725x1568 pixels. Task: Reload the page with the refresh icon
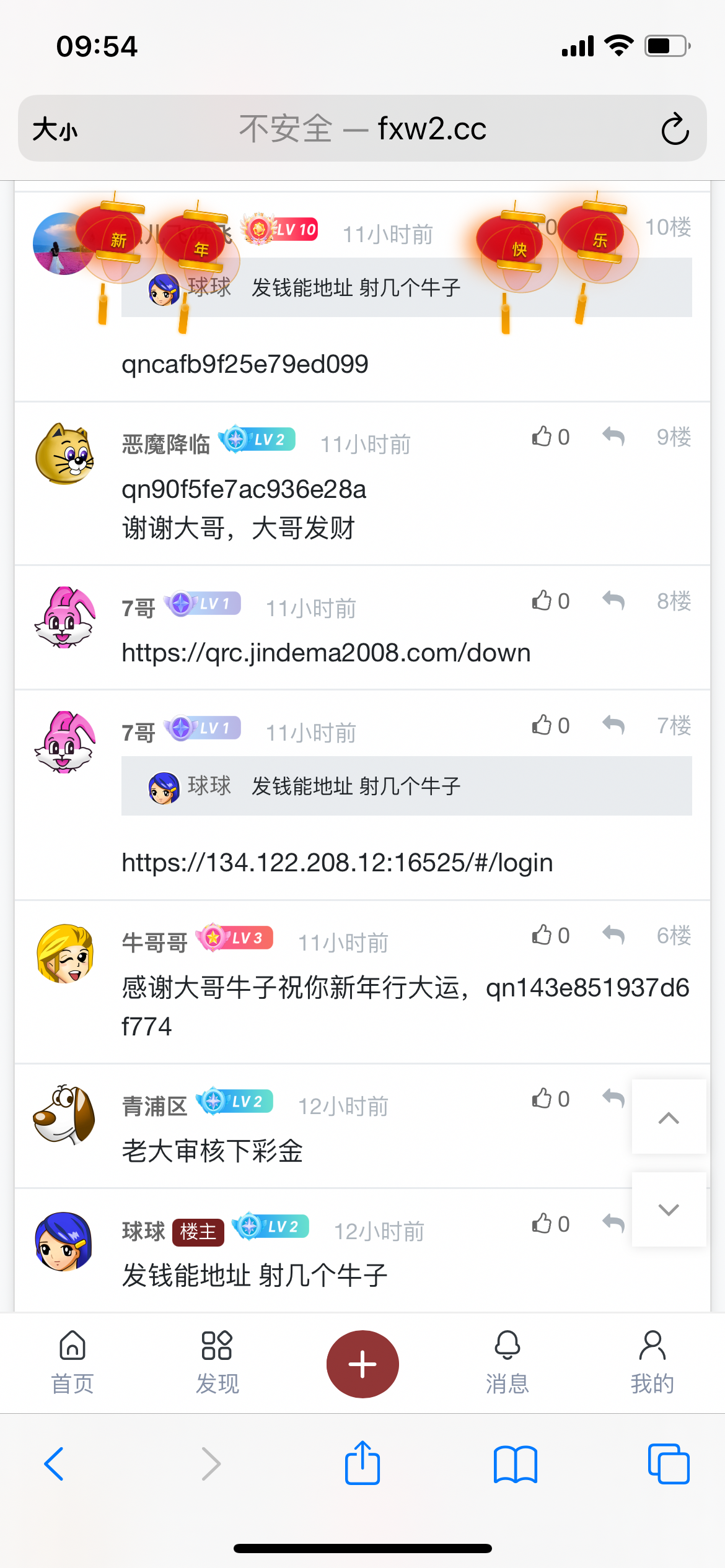click(x=675, y=129)
